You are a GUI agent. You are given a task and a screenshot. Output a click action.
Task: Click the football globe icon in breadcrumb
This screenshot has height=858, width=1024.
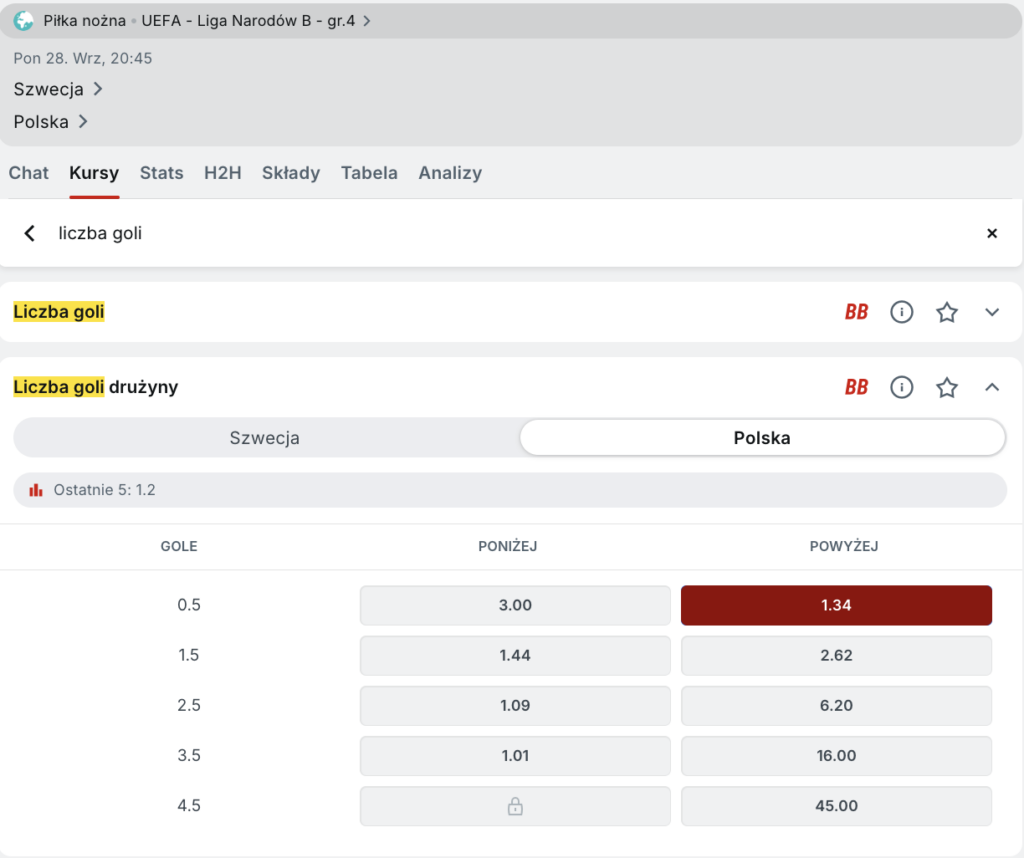(24, 21)
